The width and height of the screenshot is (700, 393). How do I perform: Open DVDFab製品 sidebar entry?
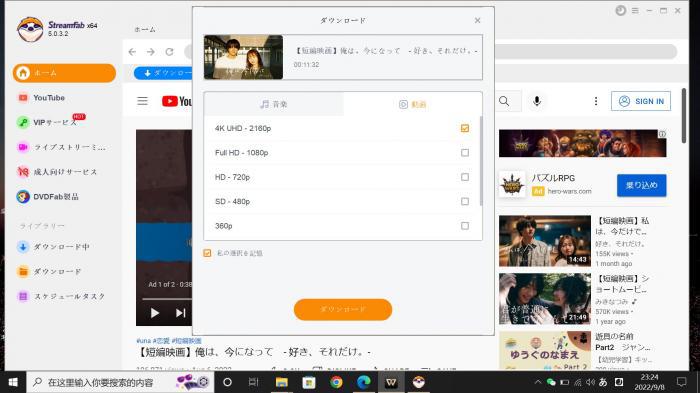48,196
